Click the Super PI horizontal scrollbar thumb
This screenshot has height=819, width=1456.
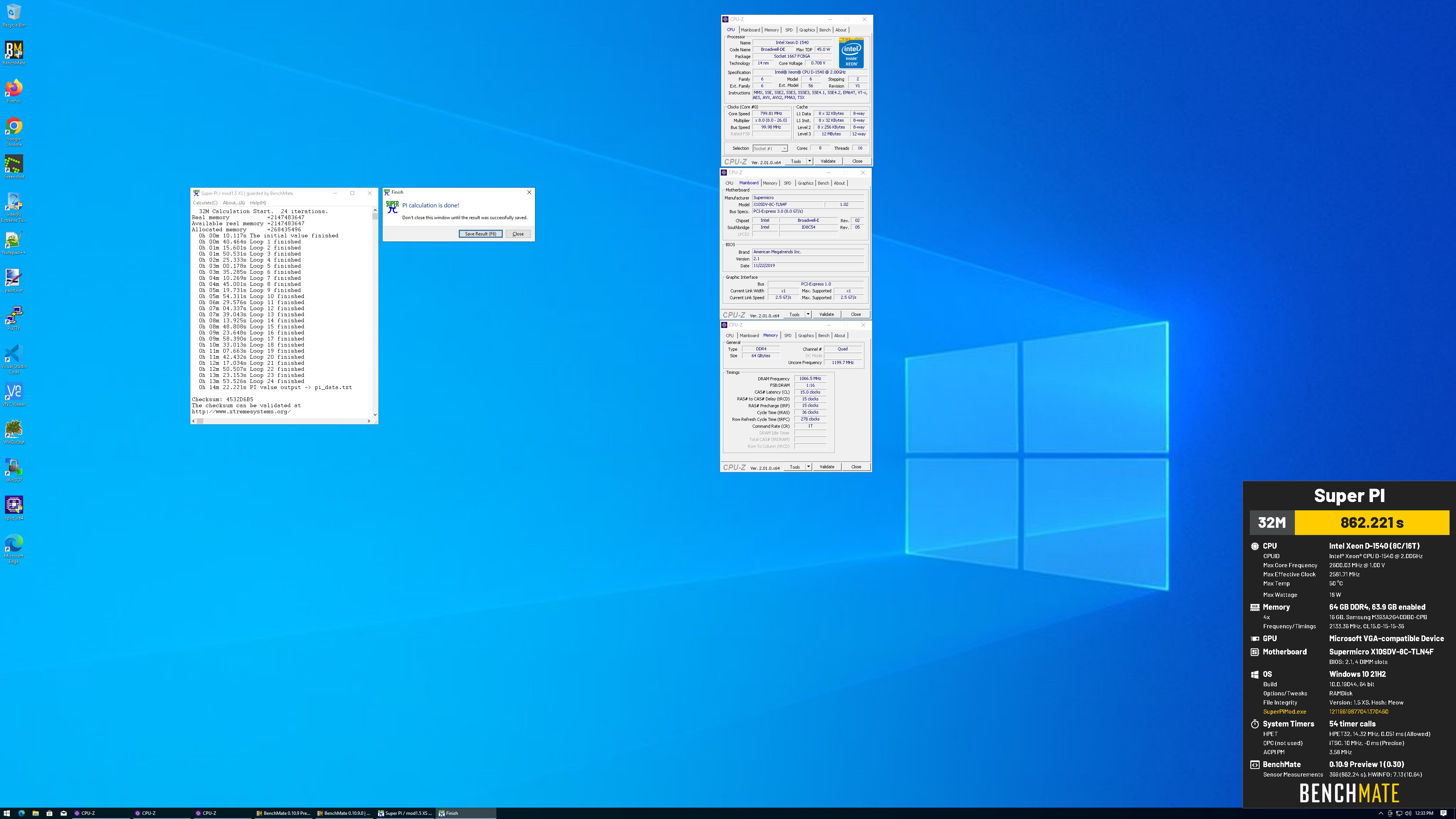[199, 421]
